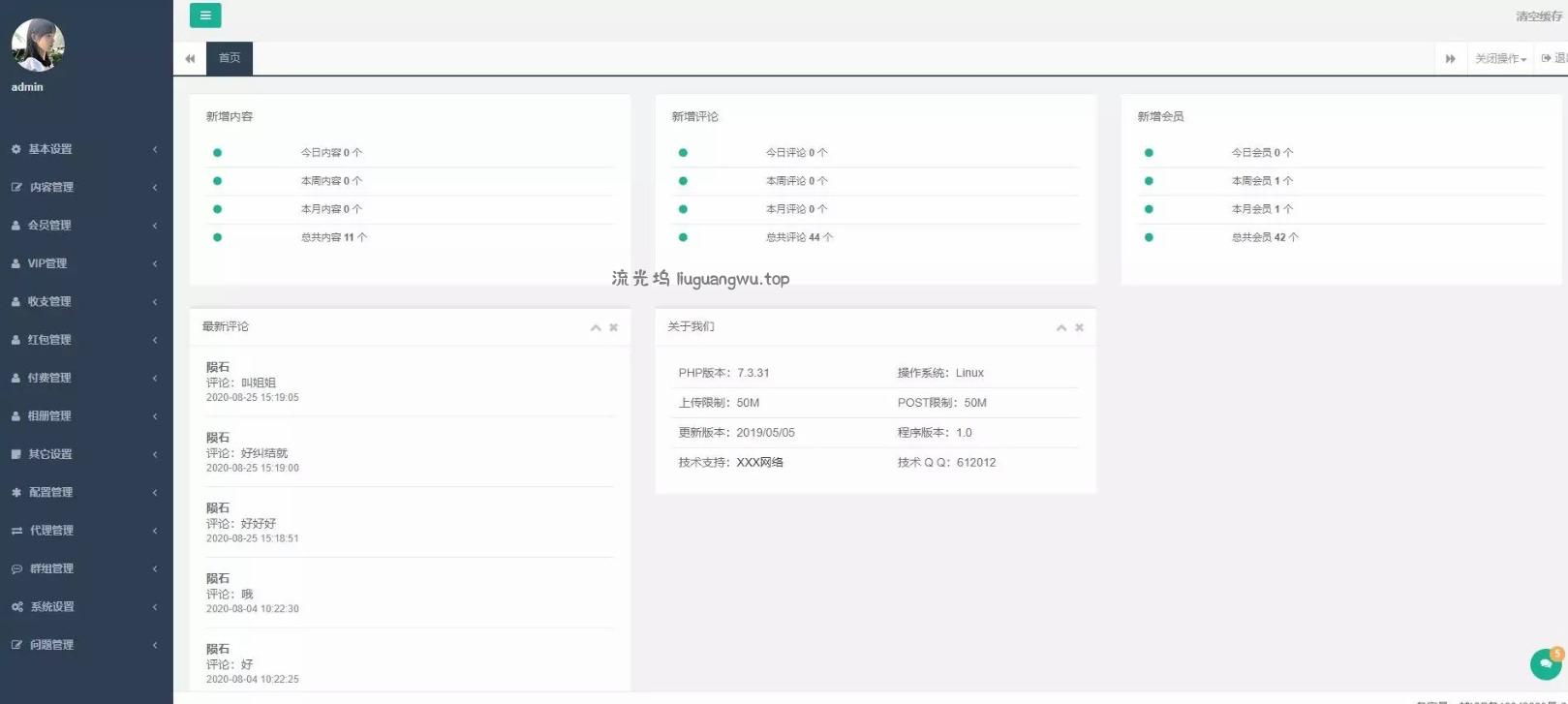The image size is (1568, 704).
Task: Toggle the green hamburger sidebar menu button
Action: tap(204, 15)
